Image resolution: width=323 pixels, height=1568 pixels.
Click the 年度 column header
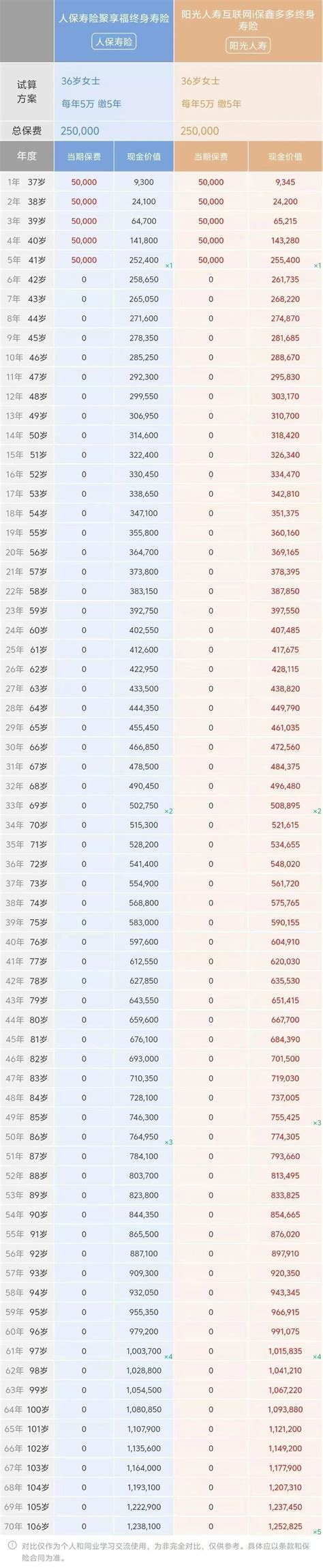point(27,156)
